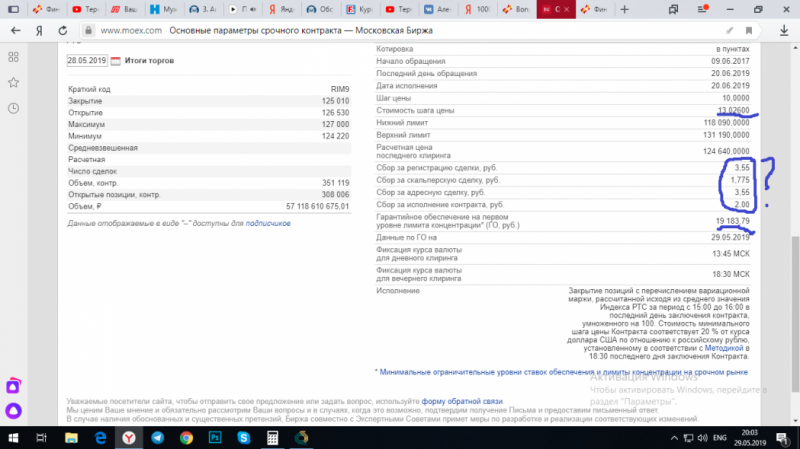This screenshot has width=800, height=449.
Task: Open Calculator from the taskbar
Action: tap(272, 438)
